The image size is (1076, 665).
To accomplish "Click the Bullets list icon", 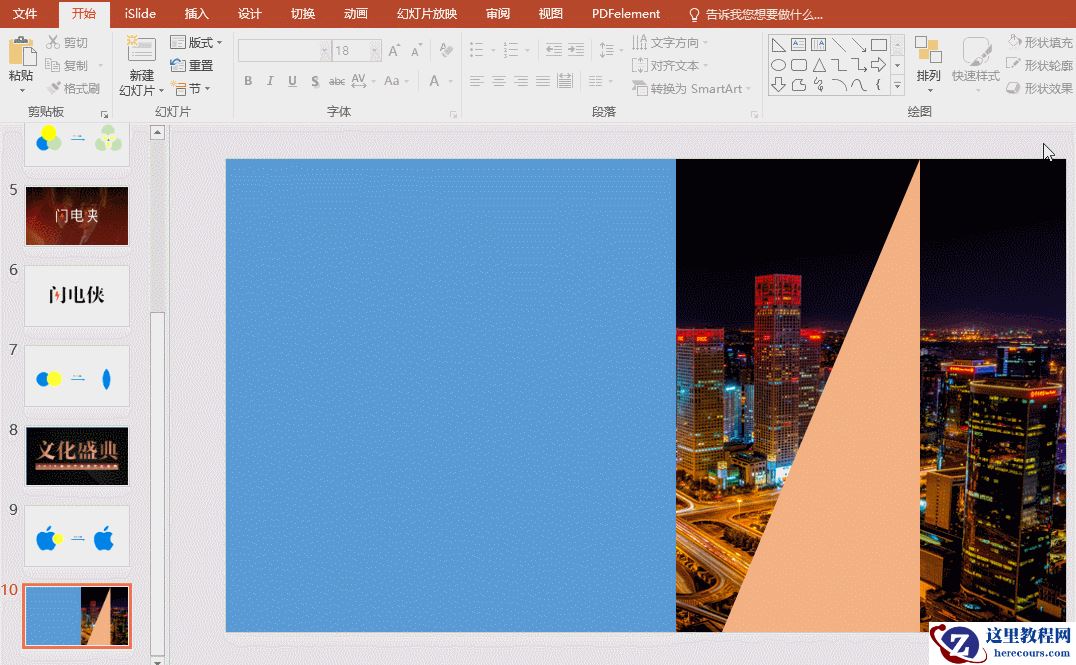I will click(476, 49).
